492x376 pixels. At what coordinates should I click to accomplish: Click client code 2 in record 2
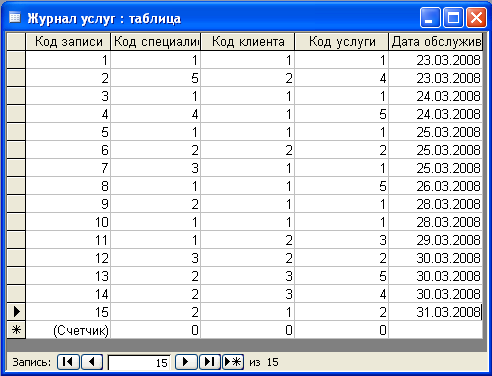[x=248, y=78]
